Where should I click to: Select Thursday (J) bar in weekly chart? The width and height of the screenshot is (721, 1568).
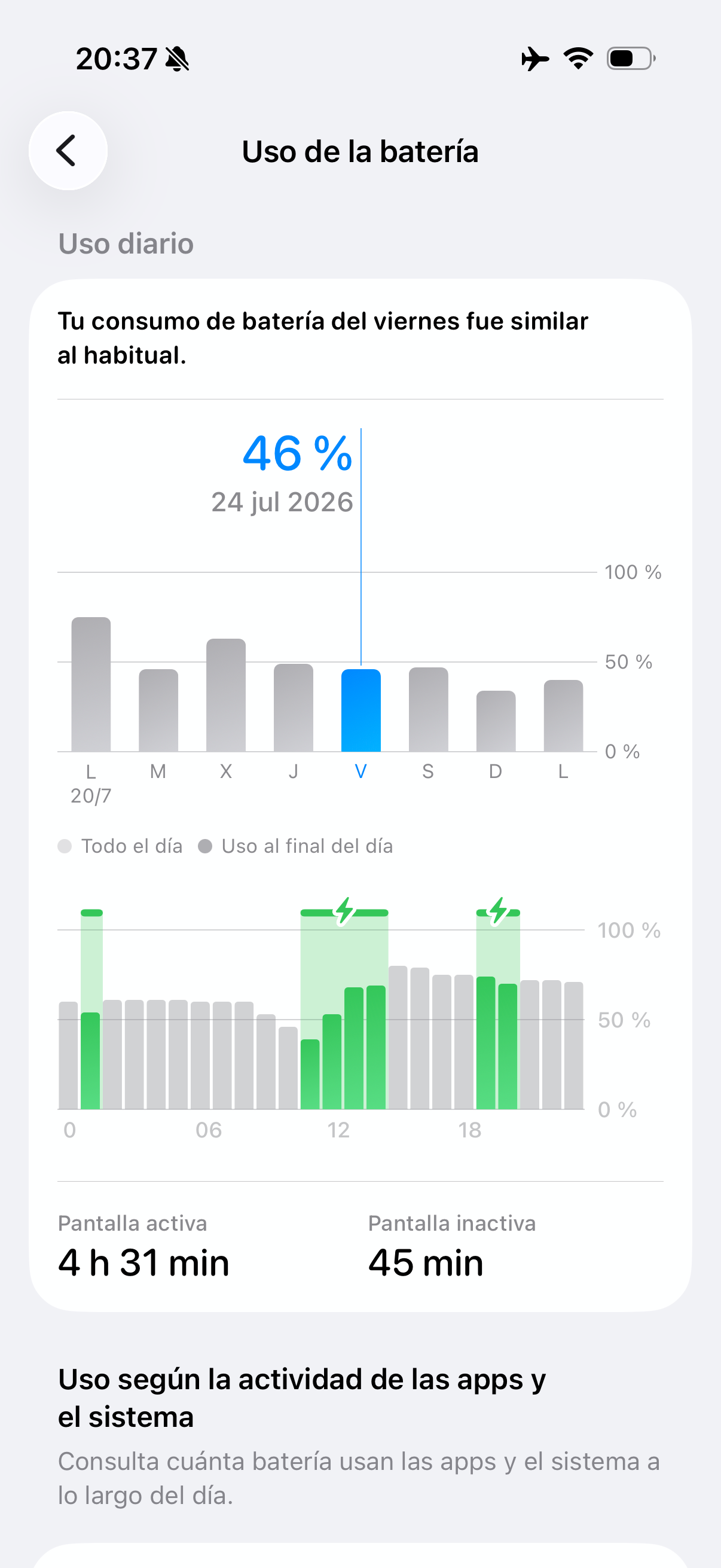coord(294,707)
